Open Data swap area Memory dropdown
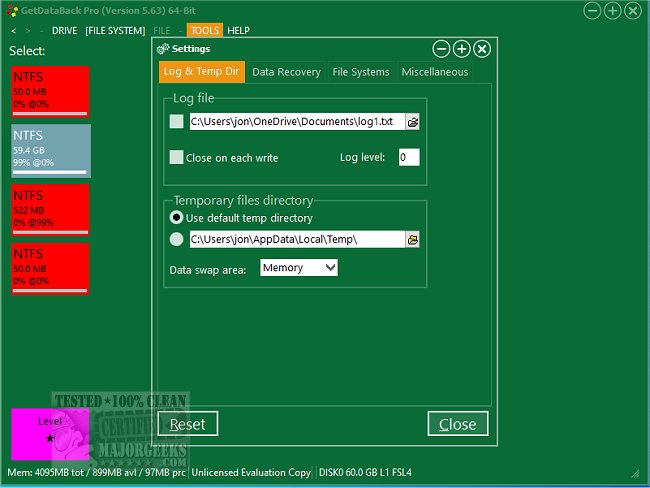 [299, 268]
